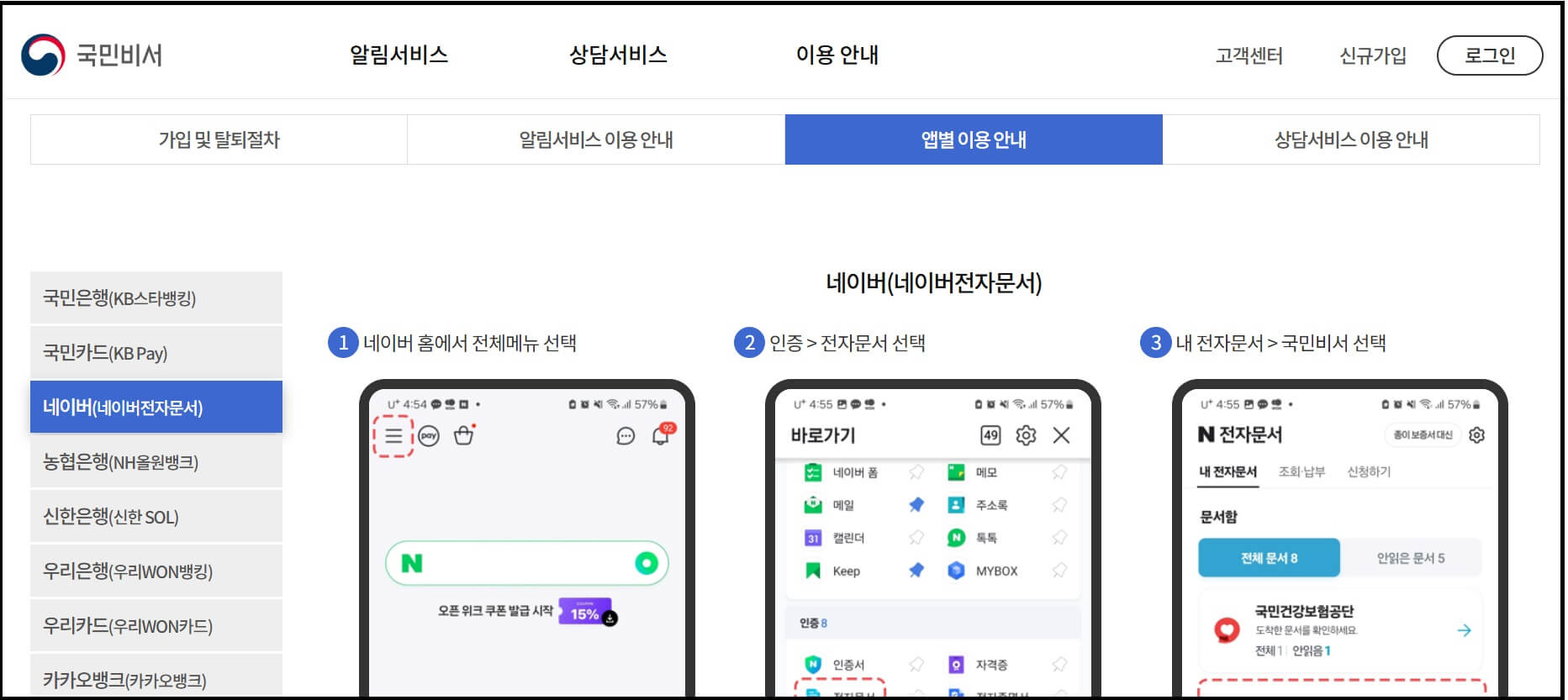The image size is (1568, 700).
Task: Toggle the pin next to MYBOX
Action: pyautogui.click(x=1059, y=571)
